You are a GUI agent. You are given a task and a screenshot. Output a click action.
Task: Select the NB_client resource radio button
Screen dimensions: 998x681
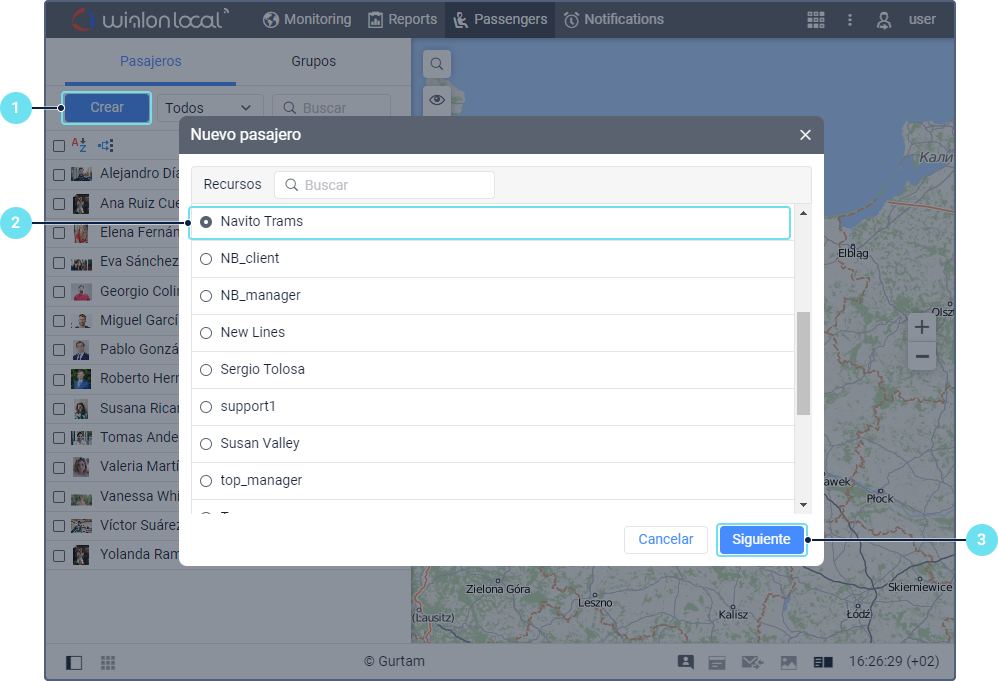pyautogui.click(x=206, y=259)
